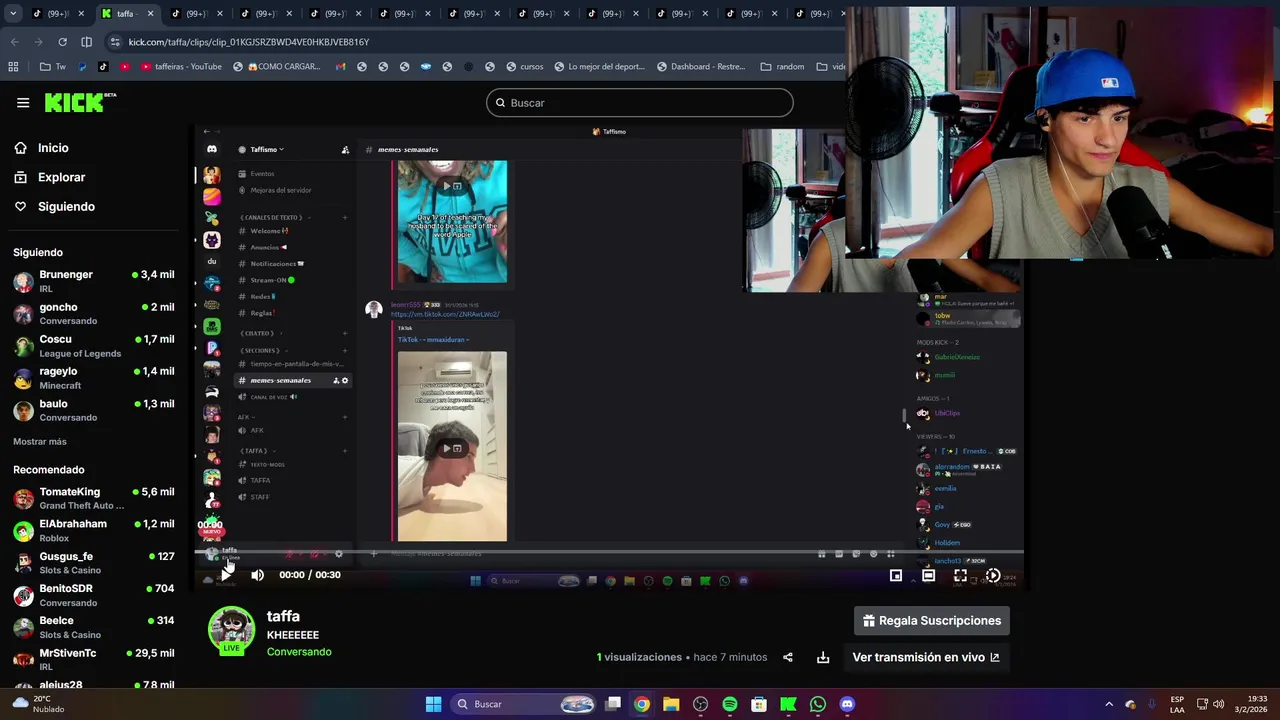Screen dimensions: 1280x720
Task: Open the random bookmarks folder
Action: (782, 67)
